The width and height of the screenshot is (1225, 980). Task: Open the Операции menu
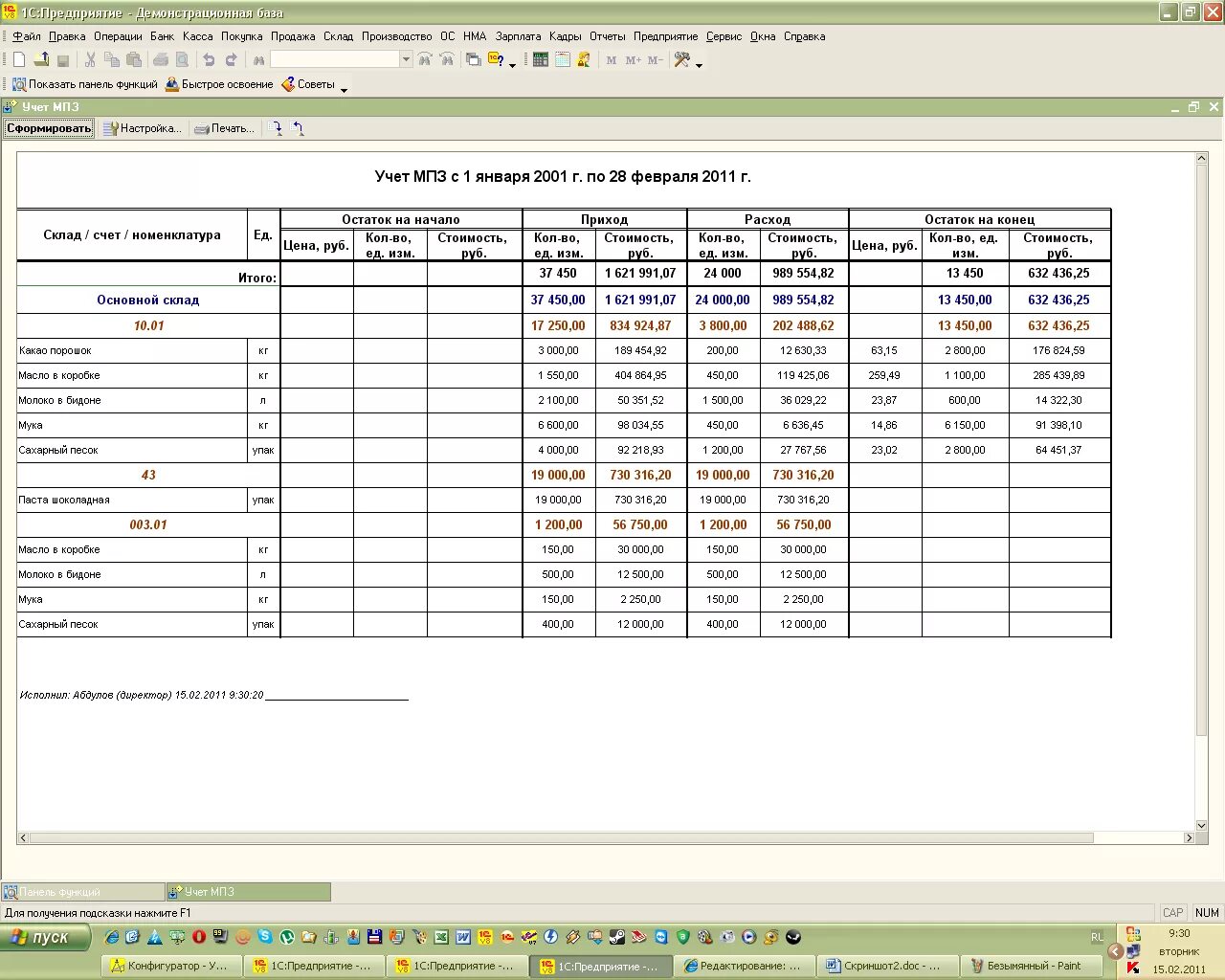point(118,36)
